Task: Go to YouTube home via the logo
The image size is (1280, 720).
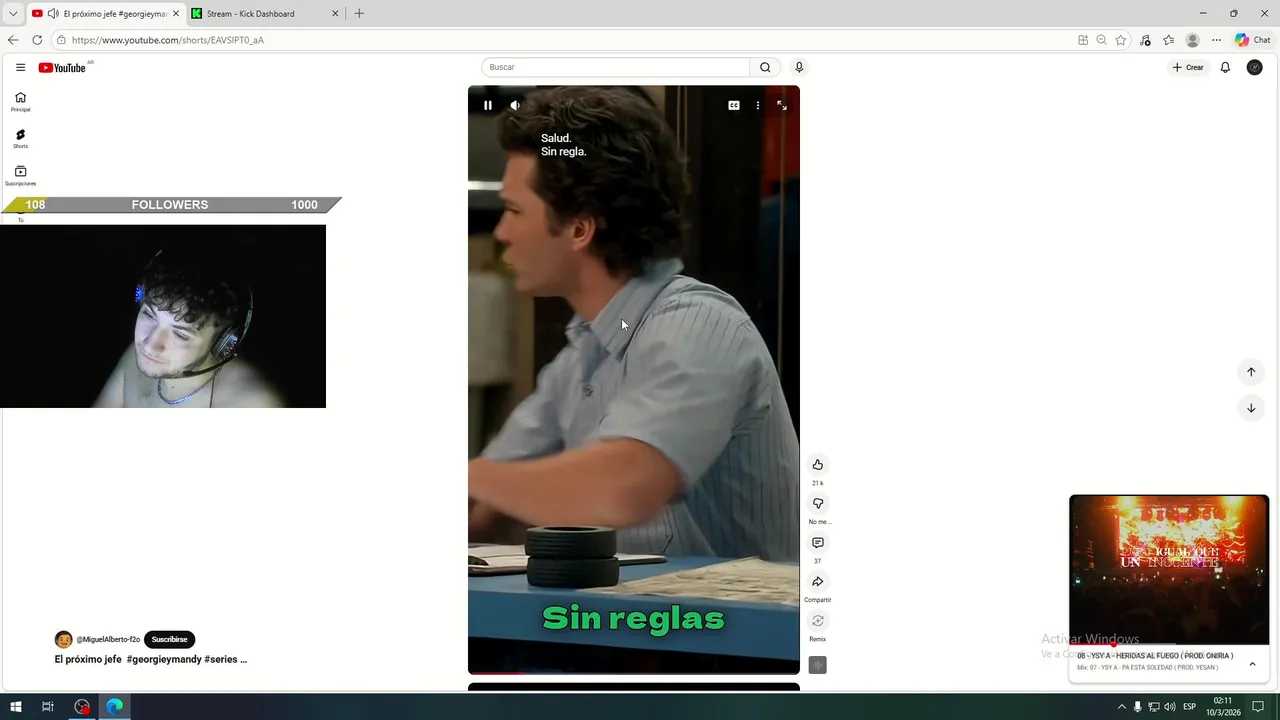Action: (x=62, y=67)
